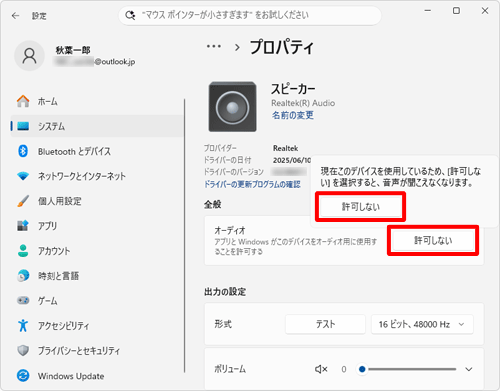The image size is (500, 391).
Task: Click the 出力の設定 section heading
Action: 225,292
